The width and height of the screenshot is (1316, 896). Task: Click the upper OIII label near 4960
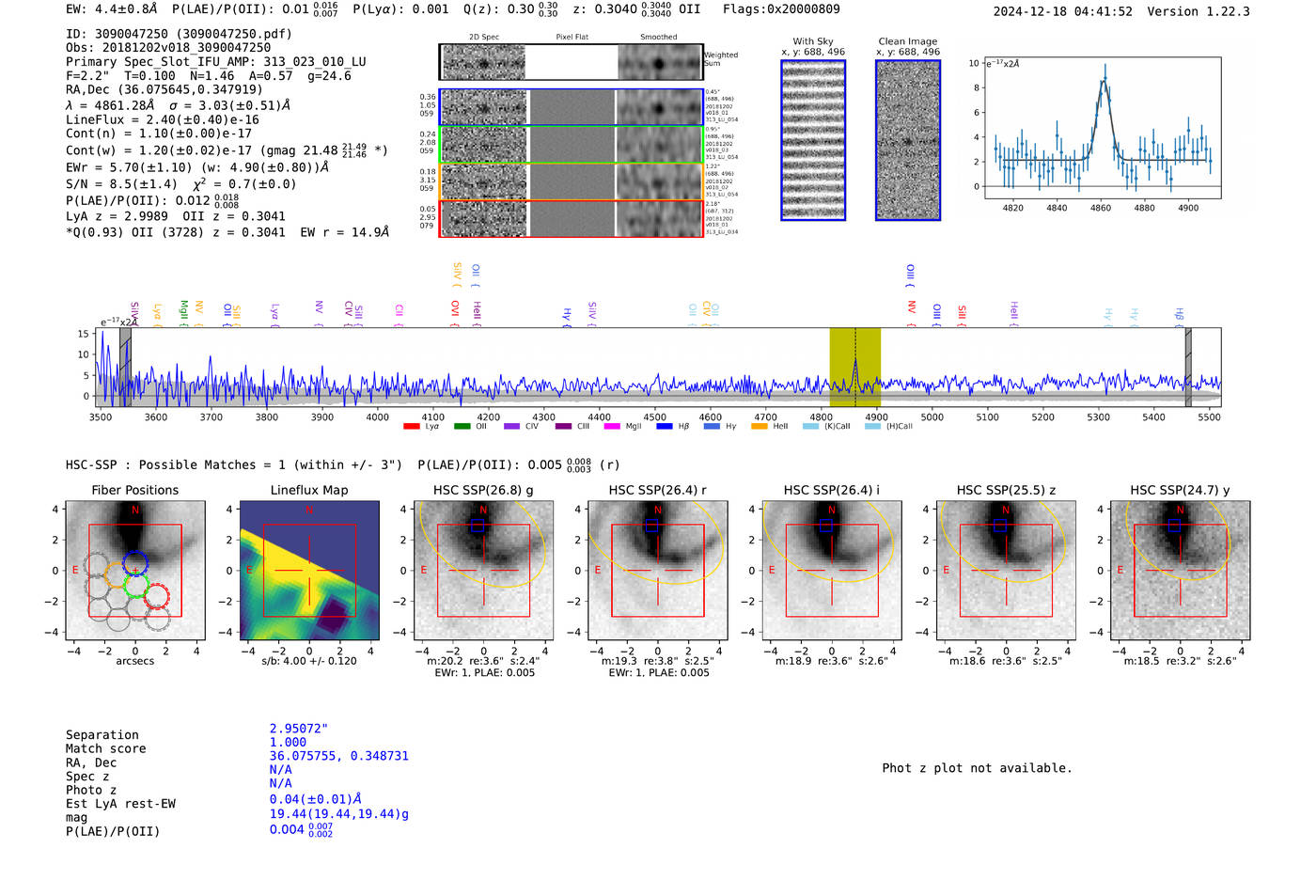(x=910, y=275)
